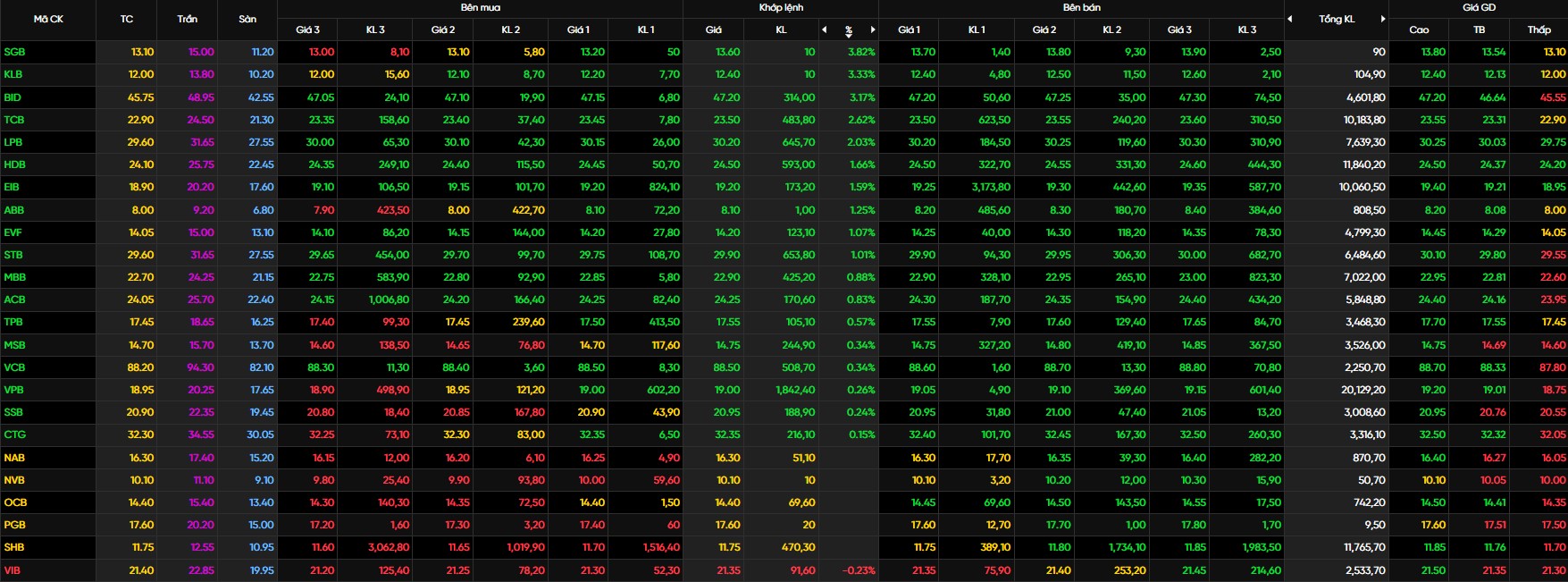Open the VCB stock symbol
Image resolution: width=1568 pixels, height=582 pixels.
[x=14, y=367]
